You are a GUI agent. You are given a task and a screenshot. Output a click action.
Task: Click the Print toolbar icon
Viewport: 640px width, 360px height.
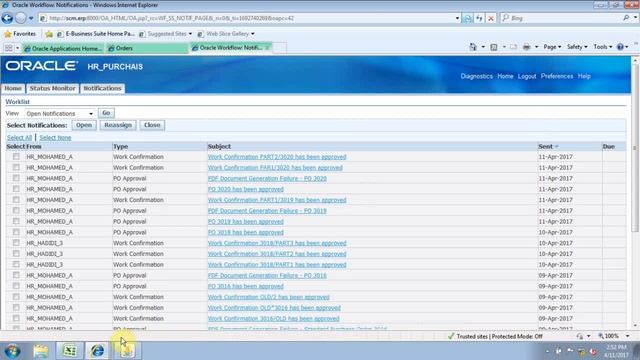527,47
